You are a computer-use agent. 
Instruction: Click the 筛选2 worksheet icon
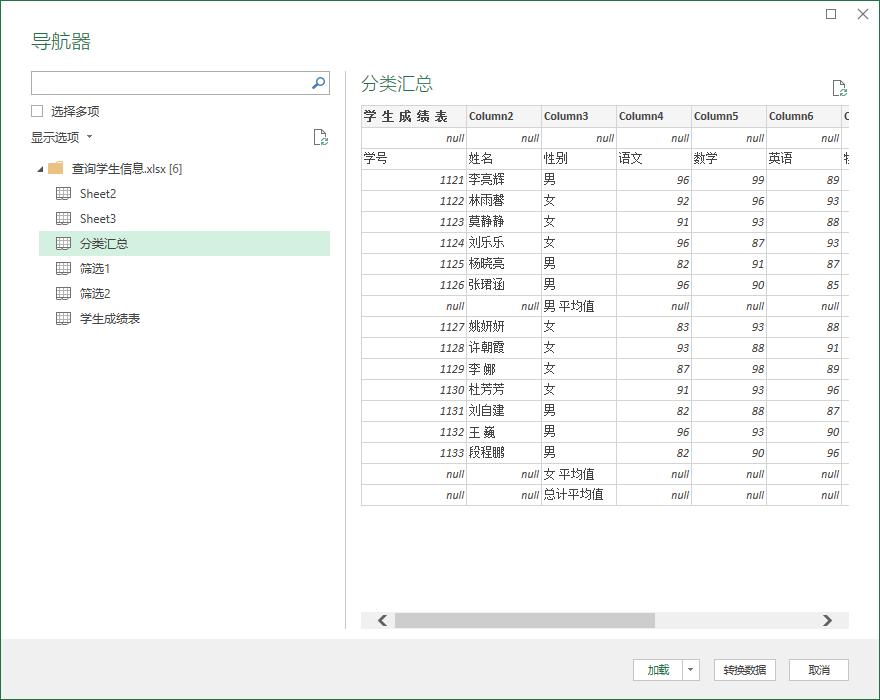click(62, 293)
